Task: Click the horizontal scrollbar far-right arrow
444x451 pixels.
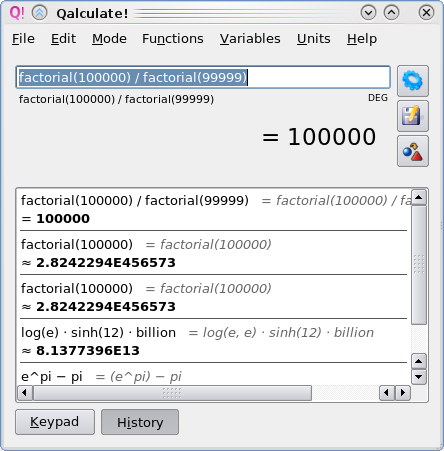Action: 403,393
